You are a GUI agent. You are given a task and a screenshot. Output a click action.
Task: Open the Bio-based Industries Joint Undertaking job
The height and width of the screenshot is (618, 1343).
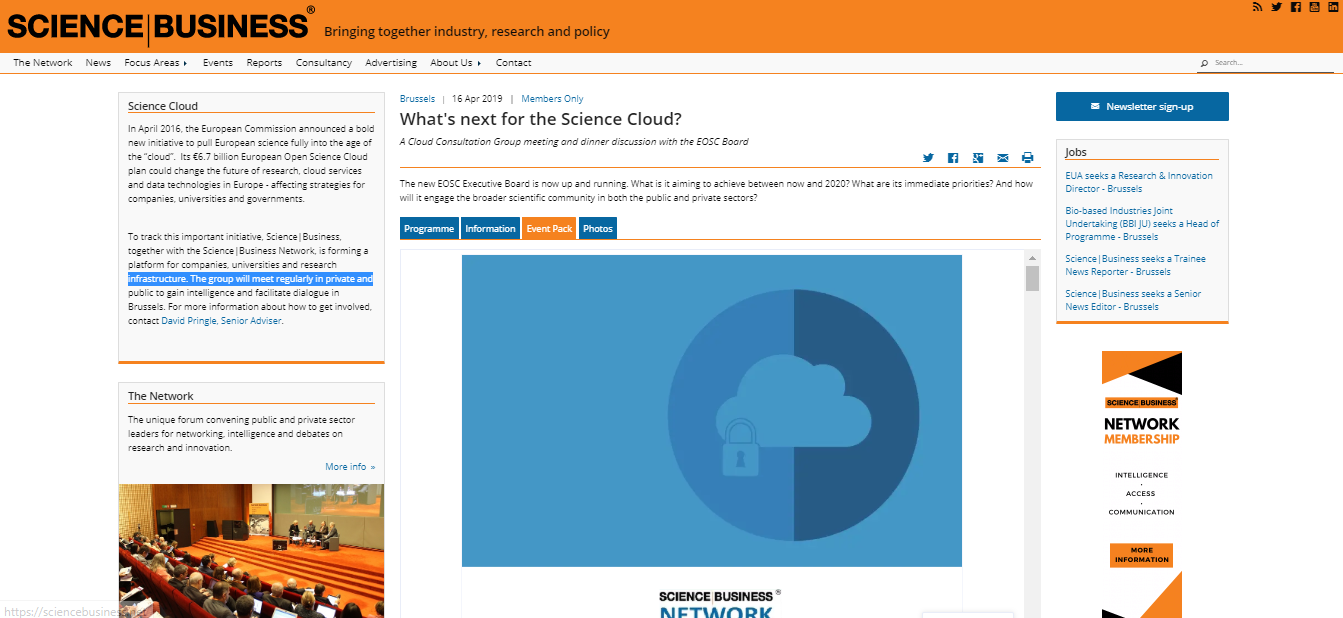pos(1142,224)
